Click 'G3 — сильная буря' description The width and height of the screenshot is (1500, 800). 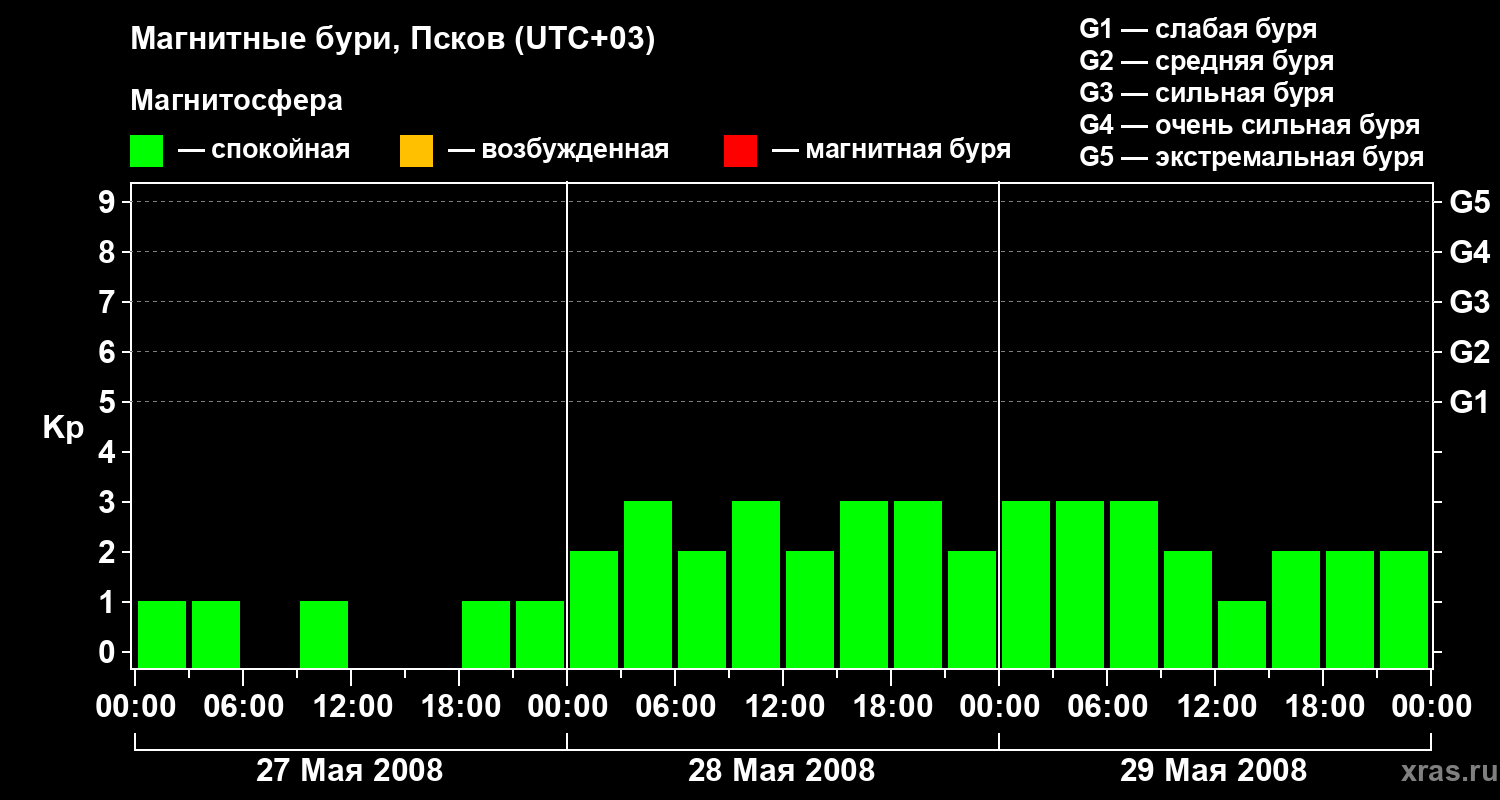coord(1207,93)
